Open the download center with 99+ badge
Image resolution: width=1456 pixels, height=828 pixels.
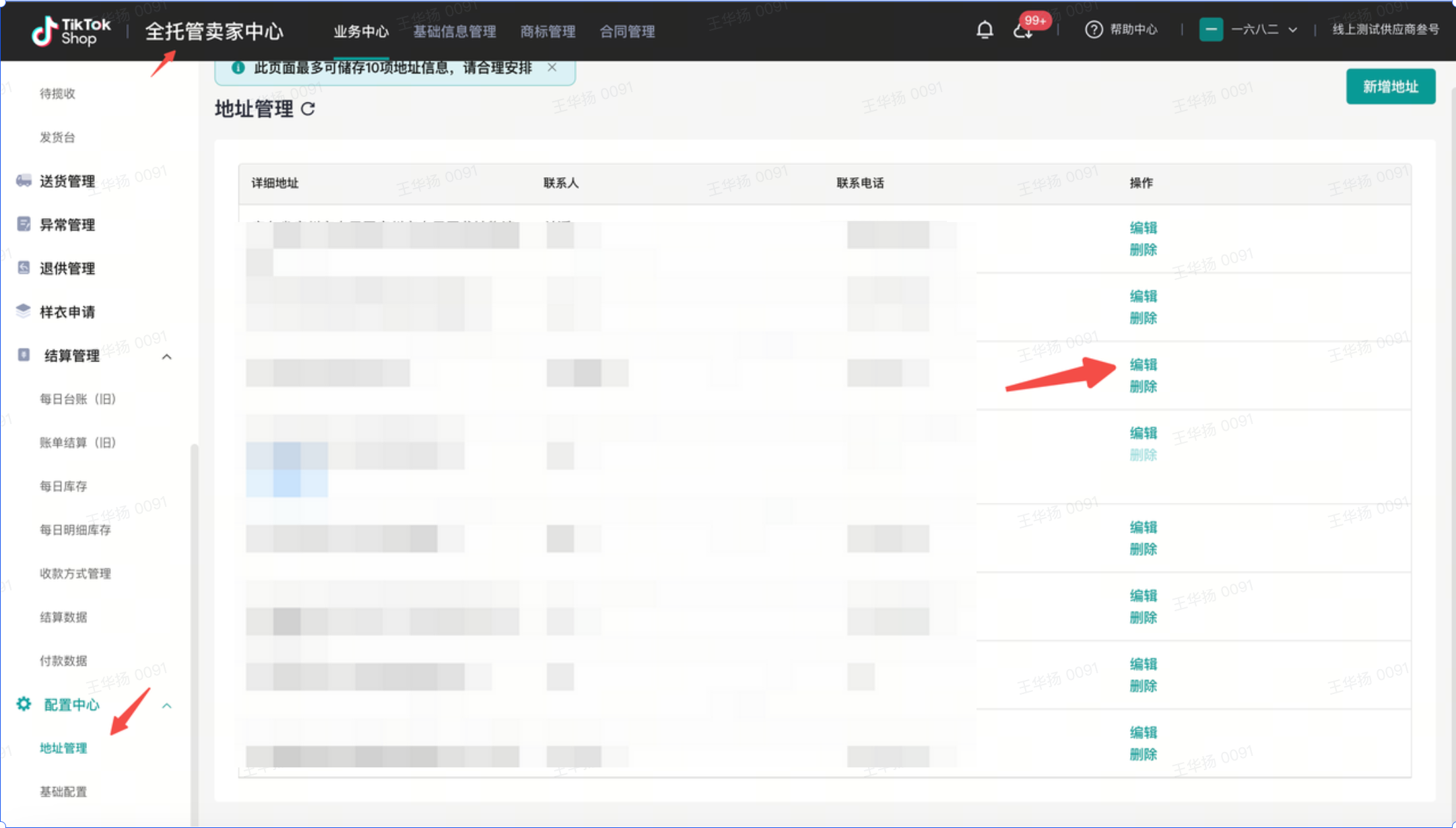click(1023, 30)
